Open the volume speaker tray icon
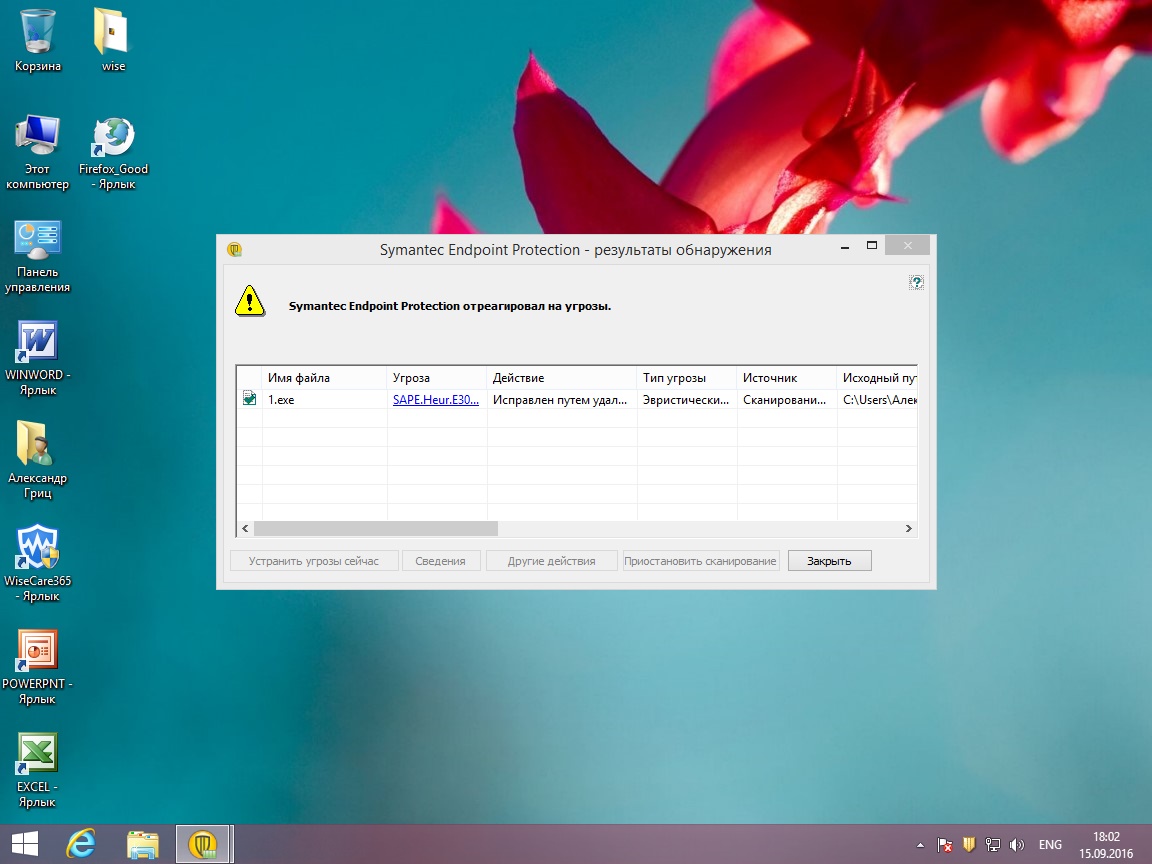Screen dimensions: 1152x864 (x=1017, y=845)
